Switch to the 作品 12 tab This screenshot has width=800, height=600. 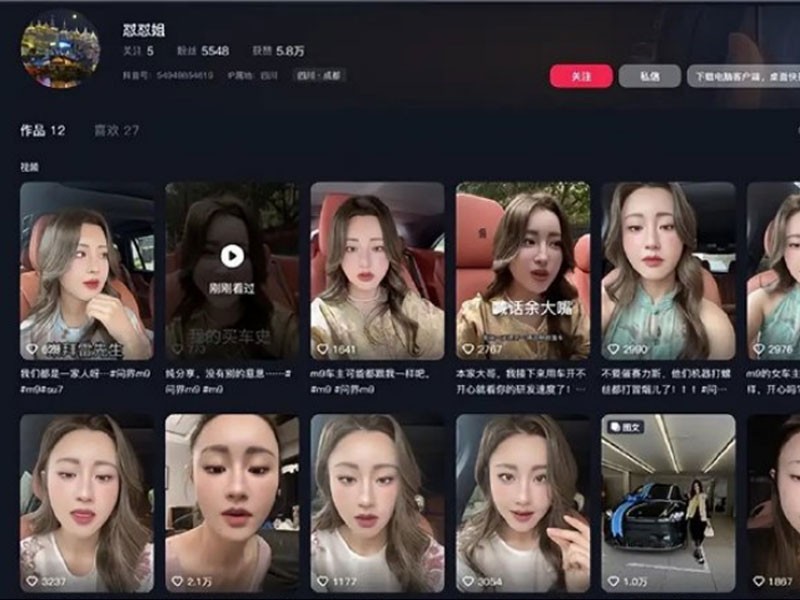coord(43,131)
